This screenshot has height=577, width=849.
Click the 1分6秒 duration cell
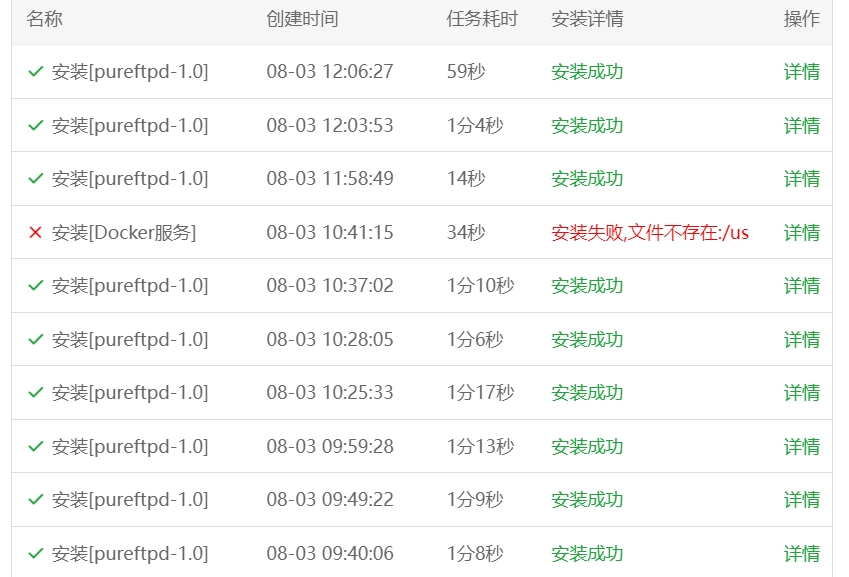click(475, 340)
